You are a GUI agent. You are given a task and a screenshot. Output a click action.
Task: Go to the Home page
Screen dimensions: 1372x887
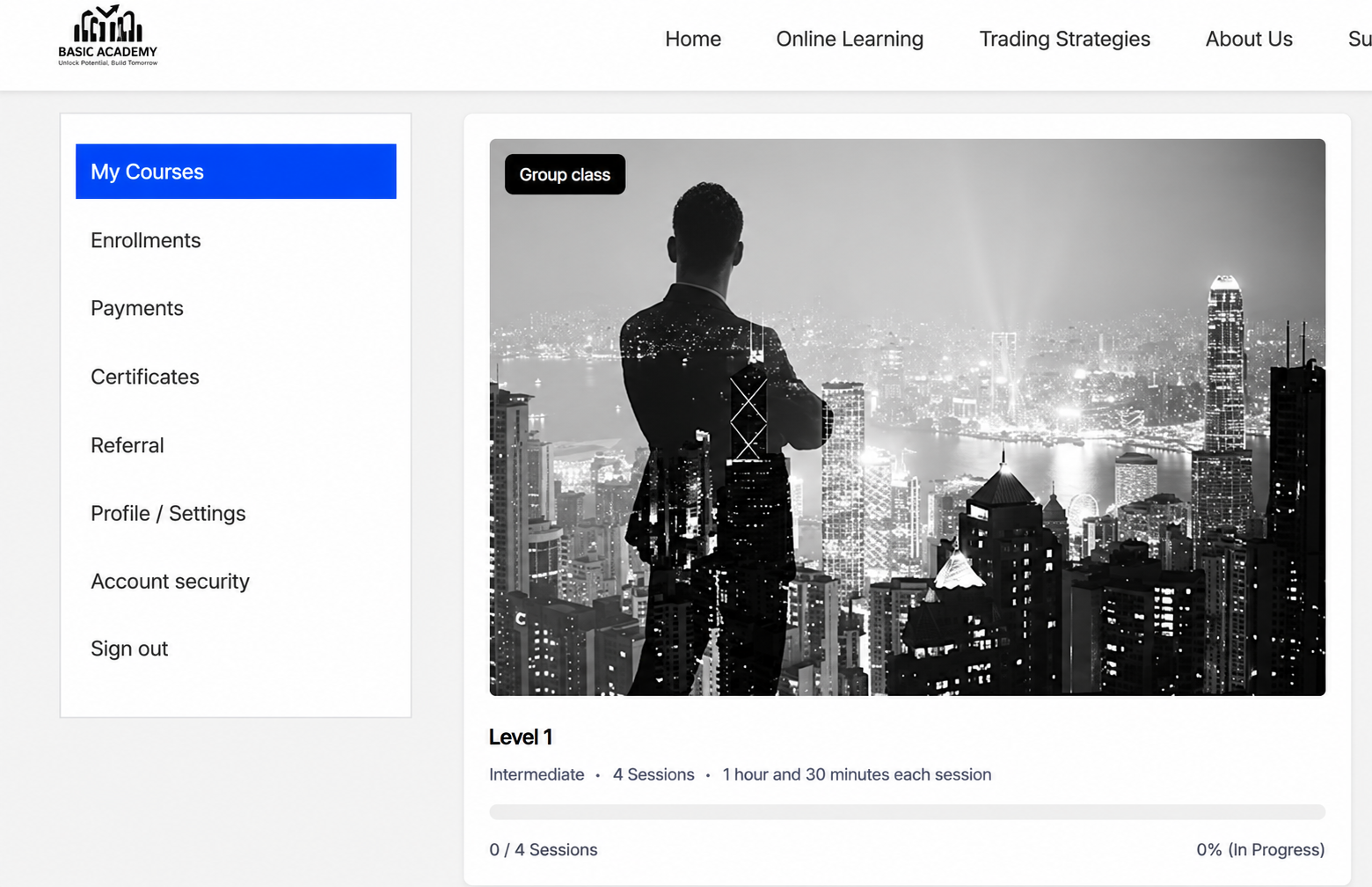click(x=693, y=40)
